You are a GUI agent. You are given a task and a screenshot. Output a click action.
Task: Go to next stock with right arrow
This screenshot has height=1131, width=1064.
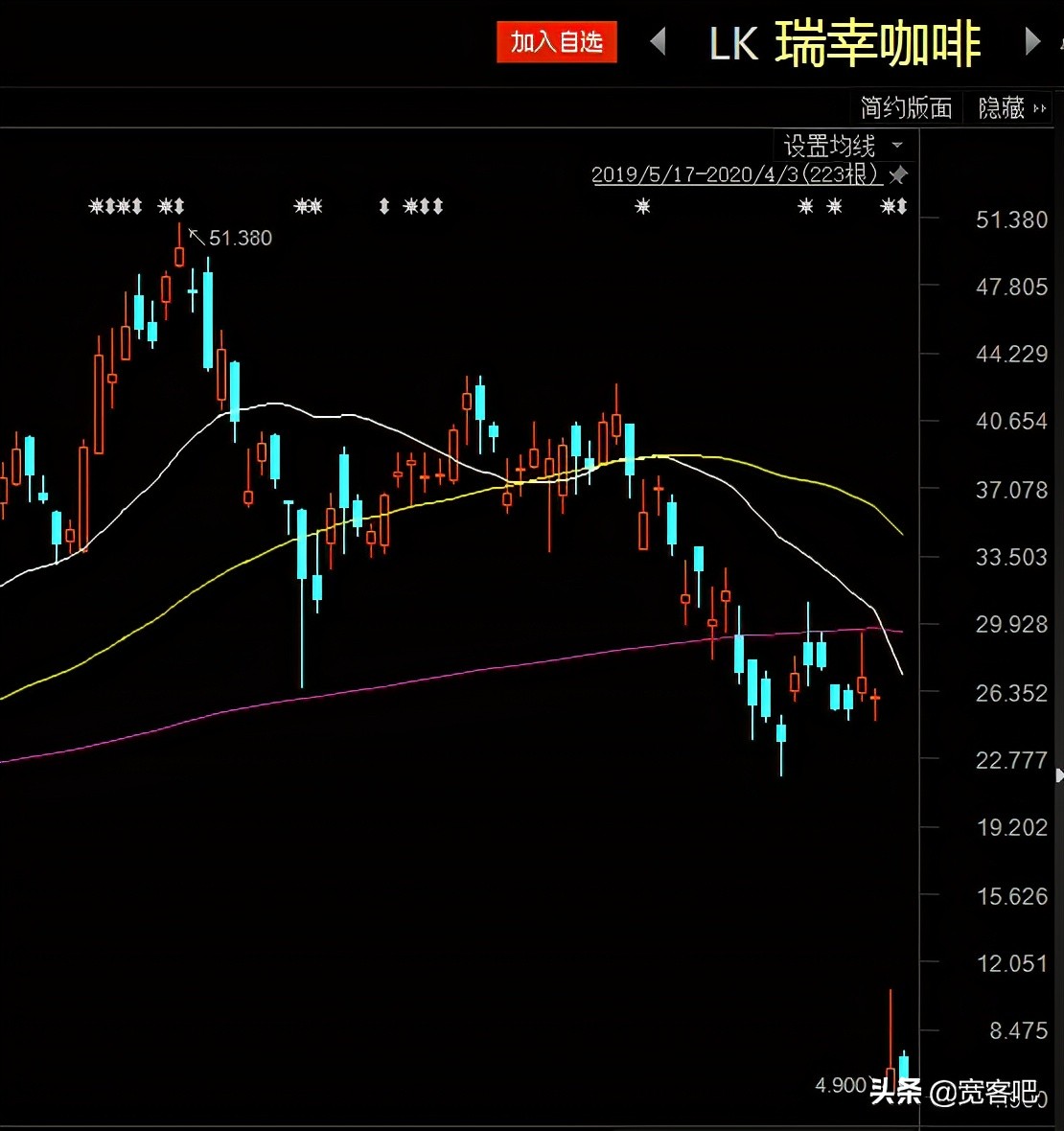click(1031, 42)
